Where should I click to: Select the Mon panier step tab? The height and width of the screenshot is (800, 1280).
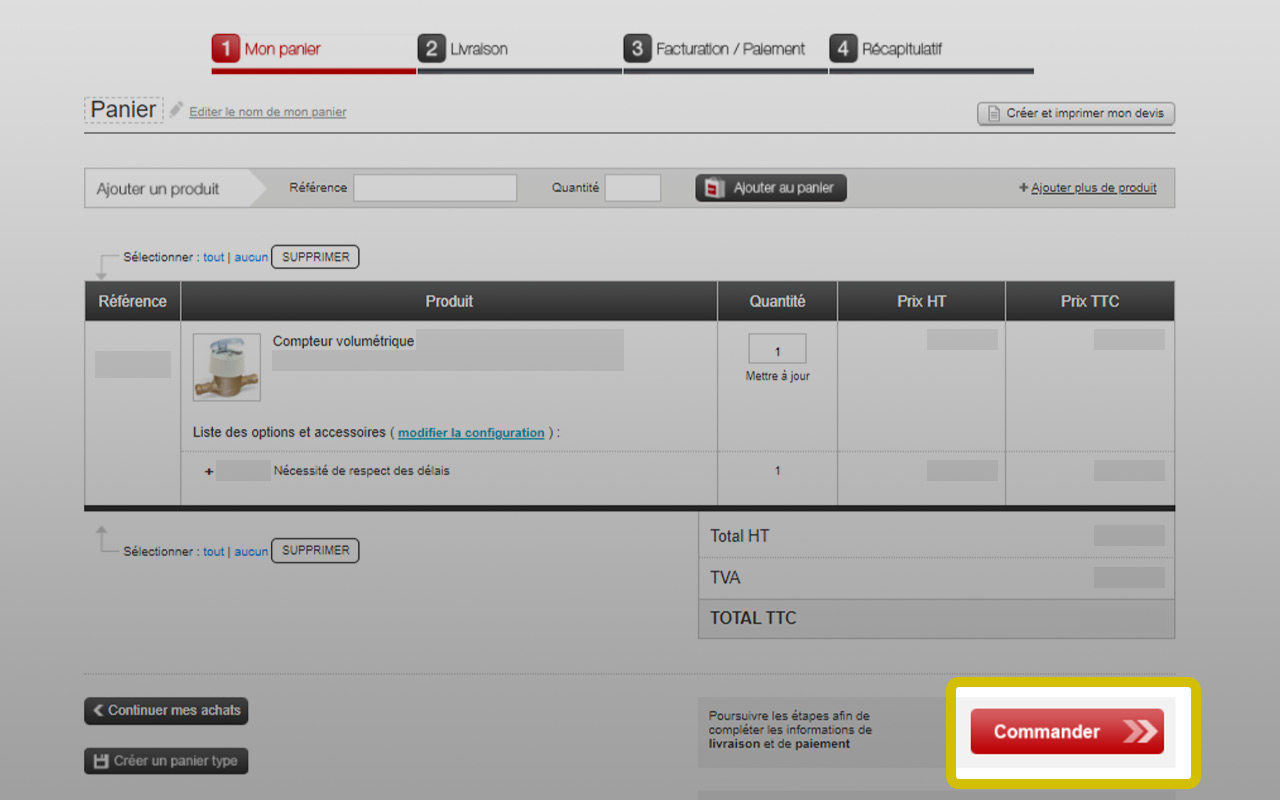click(x=282, y=49)
